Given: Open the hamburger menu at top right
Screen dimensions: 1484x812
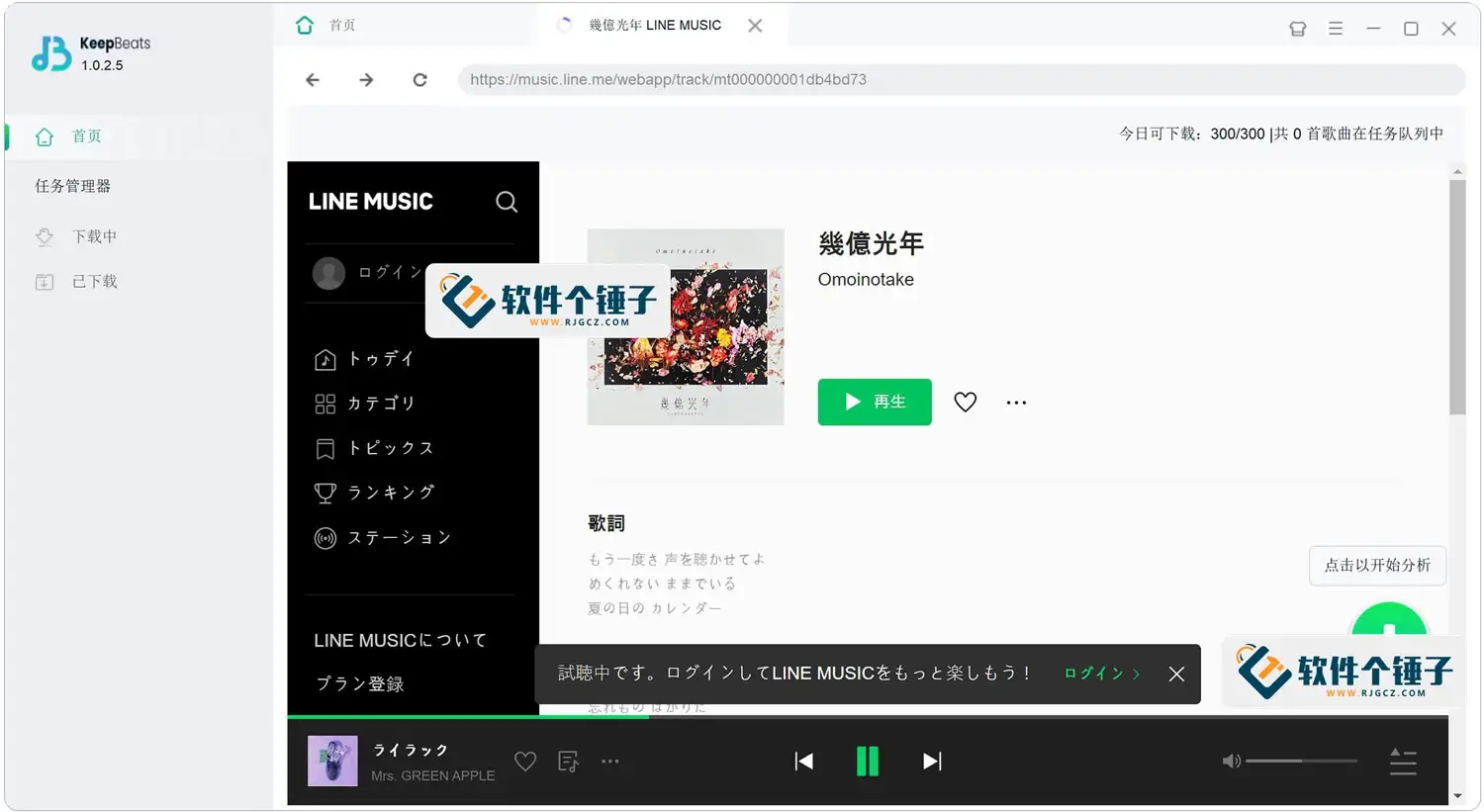Looking at the screenshot, I should click(1336, 28).
